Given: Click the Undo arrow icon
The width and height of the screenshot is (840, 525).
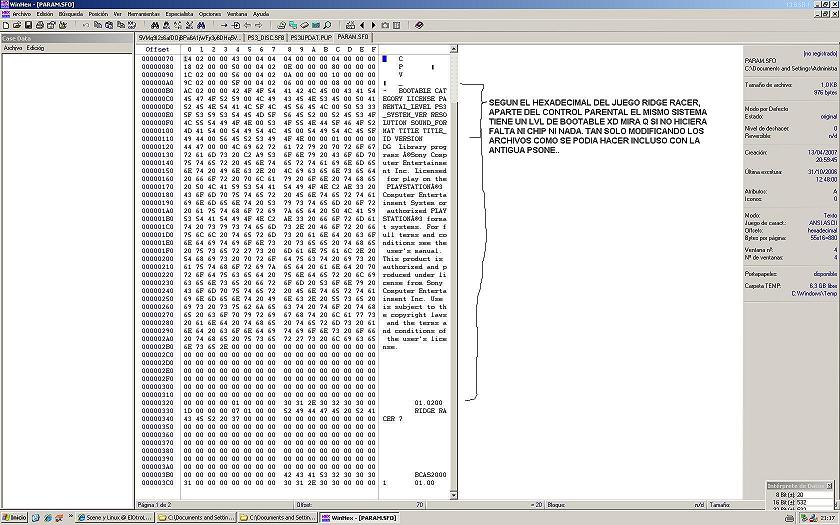Looking at the screenshot, I should pos(86,25).
